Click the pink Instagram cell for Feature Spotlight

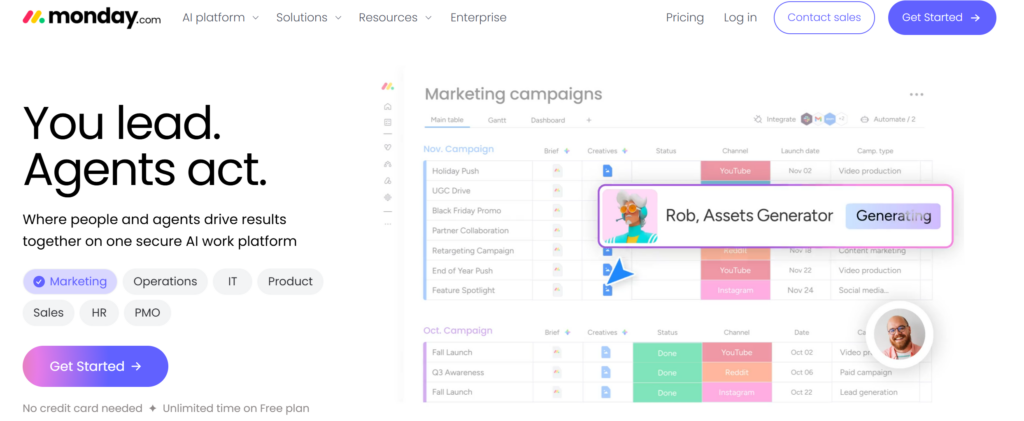coord(735,290)
